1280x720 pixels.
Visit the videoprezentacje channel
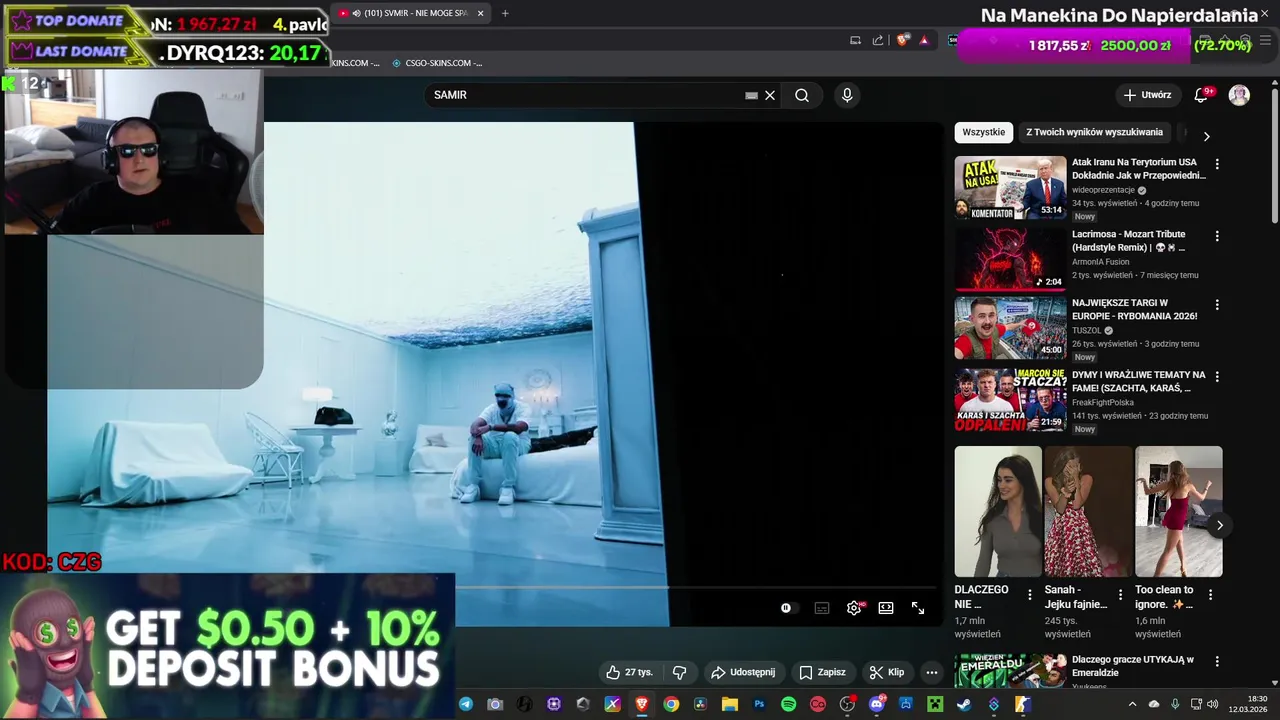[1103, 190]
